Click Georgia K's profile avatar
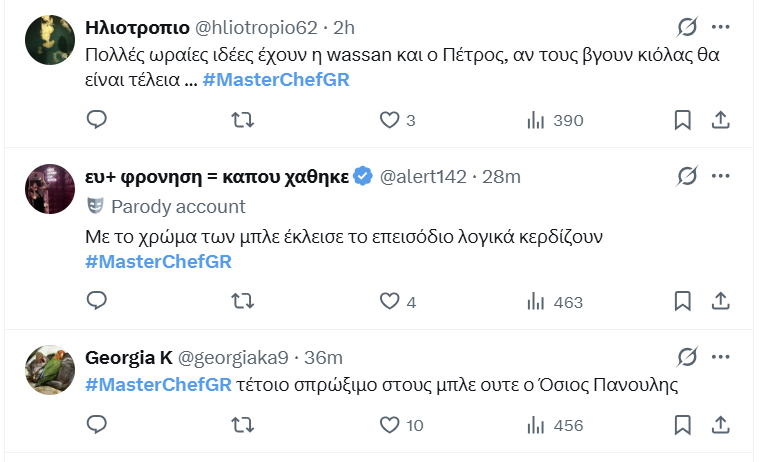 (x=50, y=371)
